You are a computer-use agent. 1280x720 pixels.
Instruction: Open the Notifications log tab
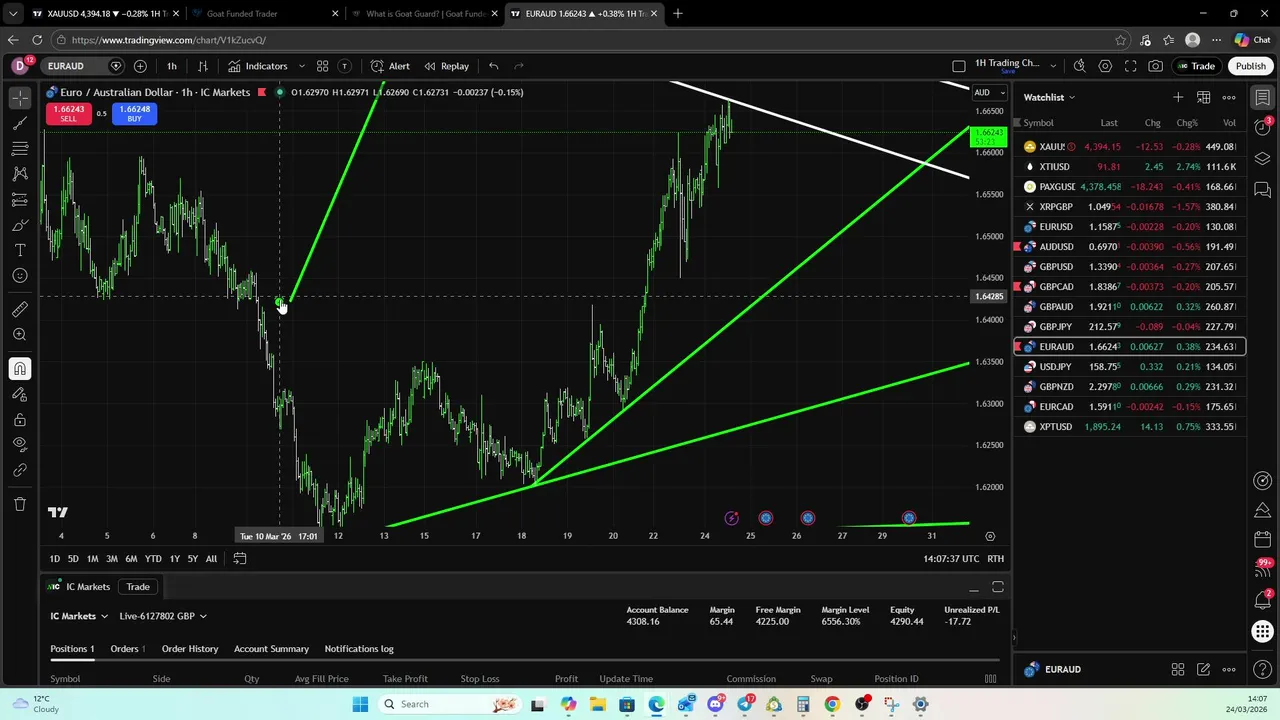(359, 648)
